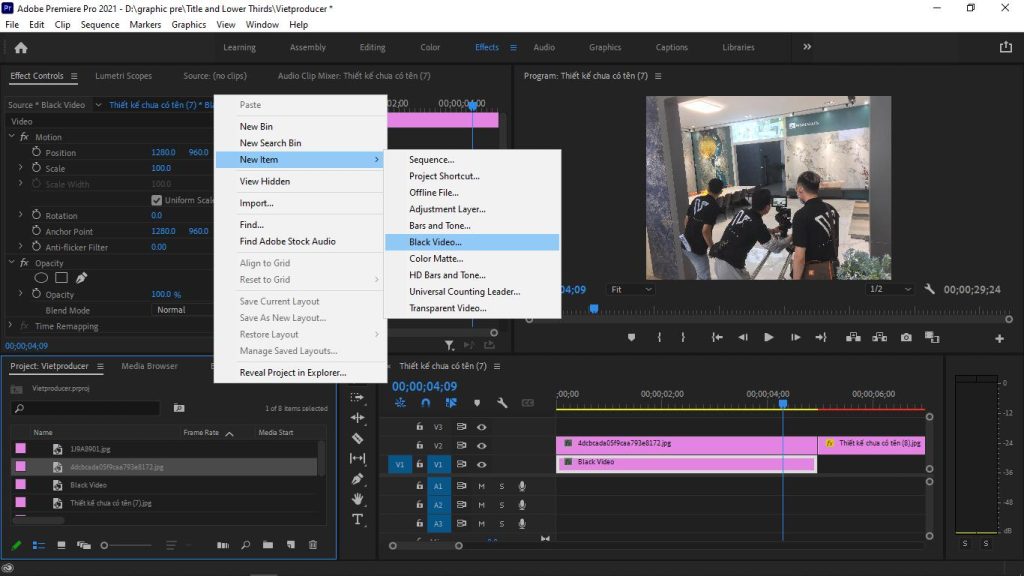Open the 1/2 playback resolution dropdown

click(889, 289)
